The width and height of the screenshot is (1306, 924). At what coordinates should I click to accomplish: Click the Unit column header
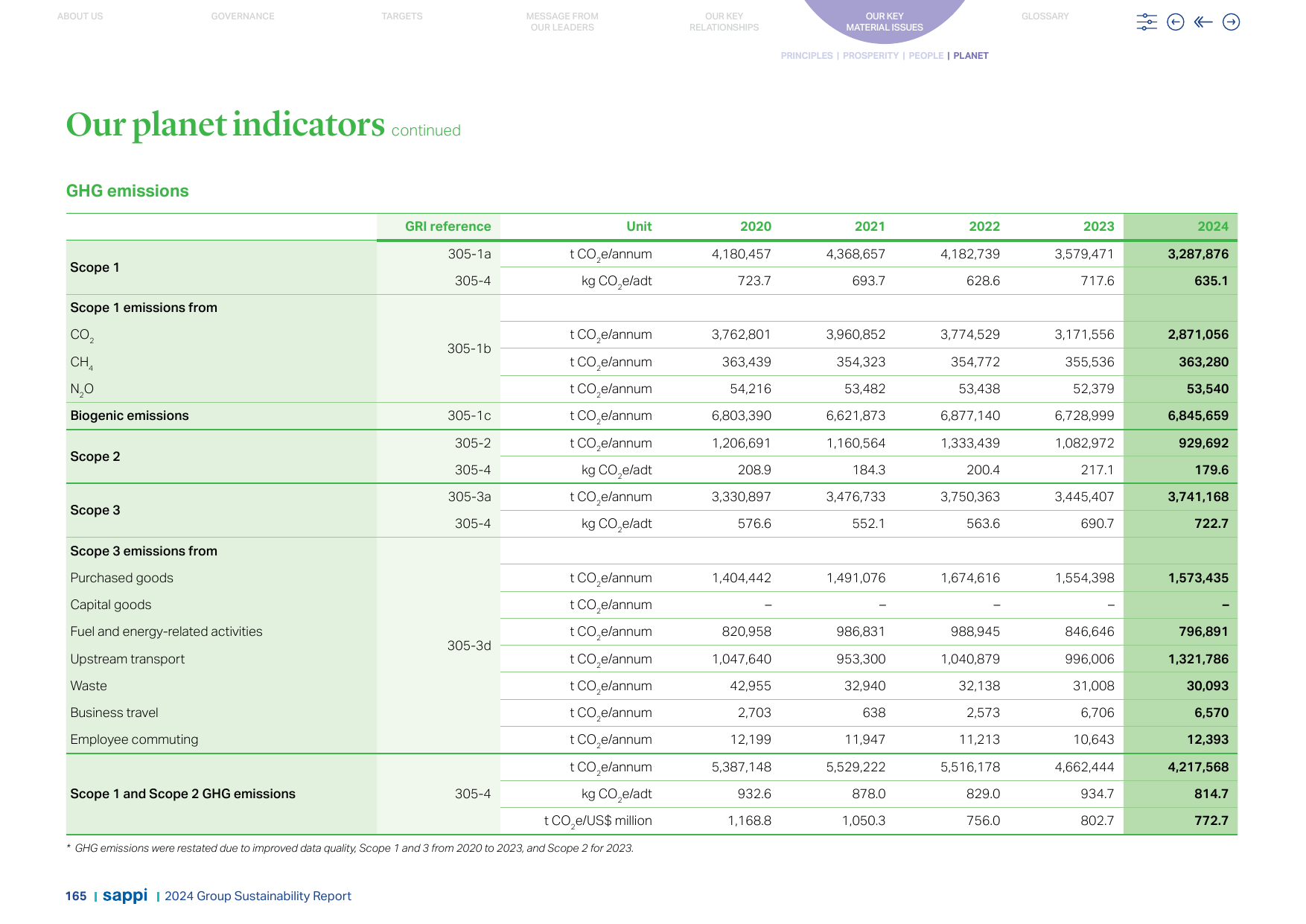click(x=639, y=226)
